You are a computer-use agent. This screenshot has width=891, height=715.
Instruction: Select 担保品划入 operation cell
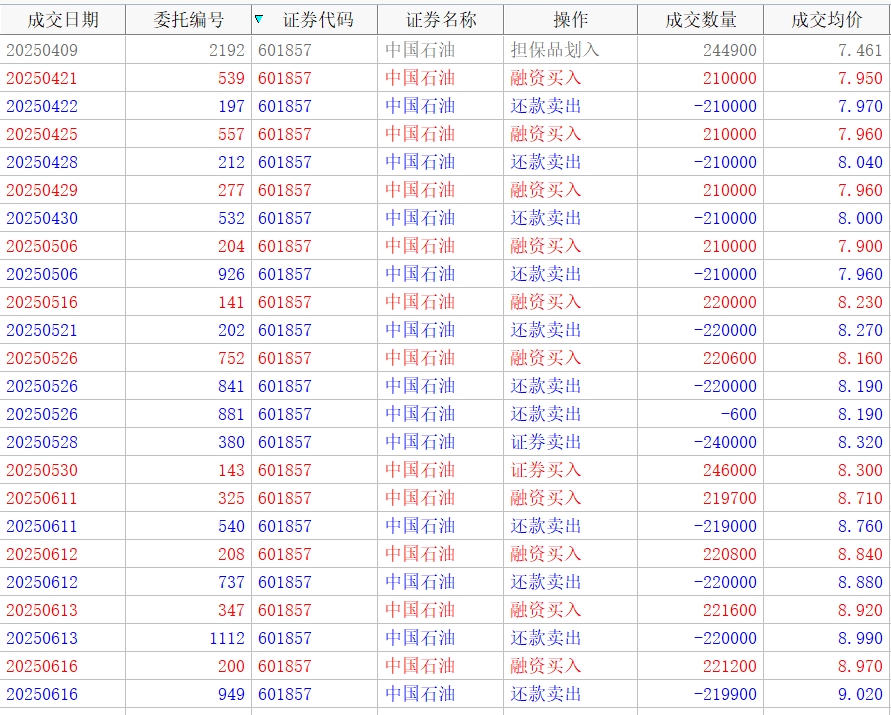pos(555,50)
